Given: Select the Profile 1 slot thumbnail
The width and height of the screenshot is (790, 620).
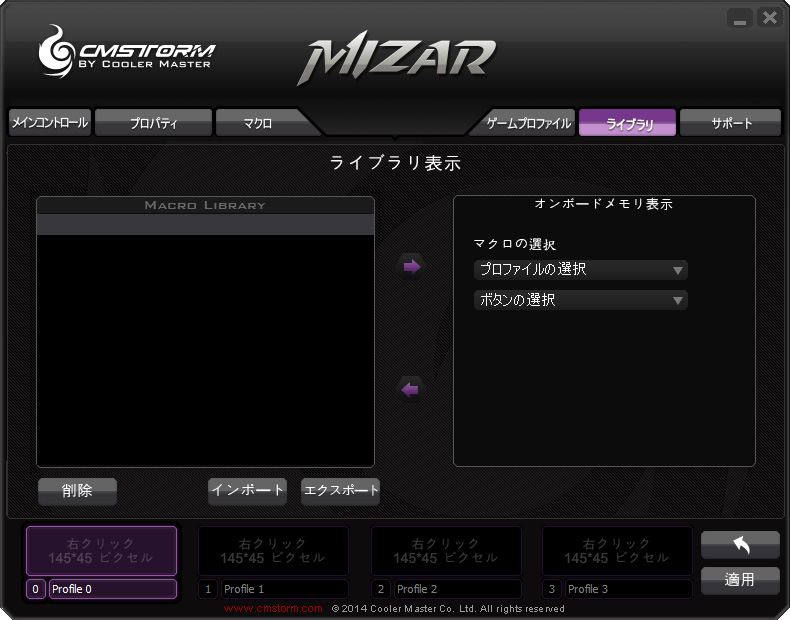Looking at the screenshot, I should pos(274,551).
